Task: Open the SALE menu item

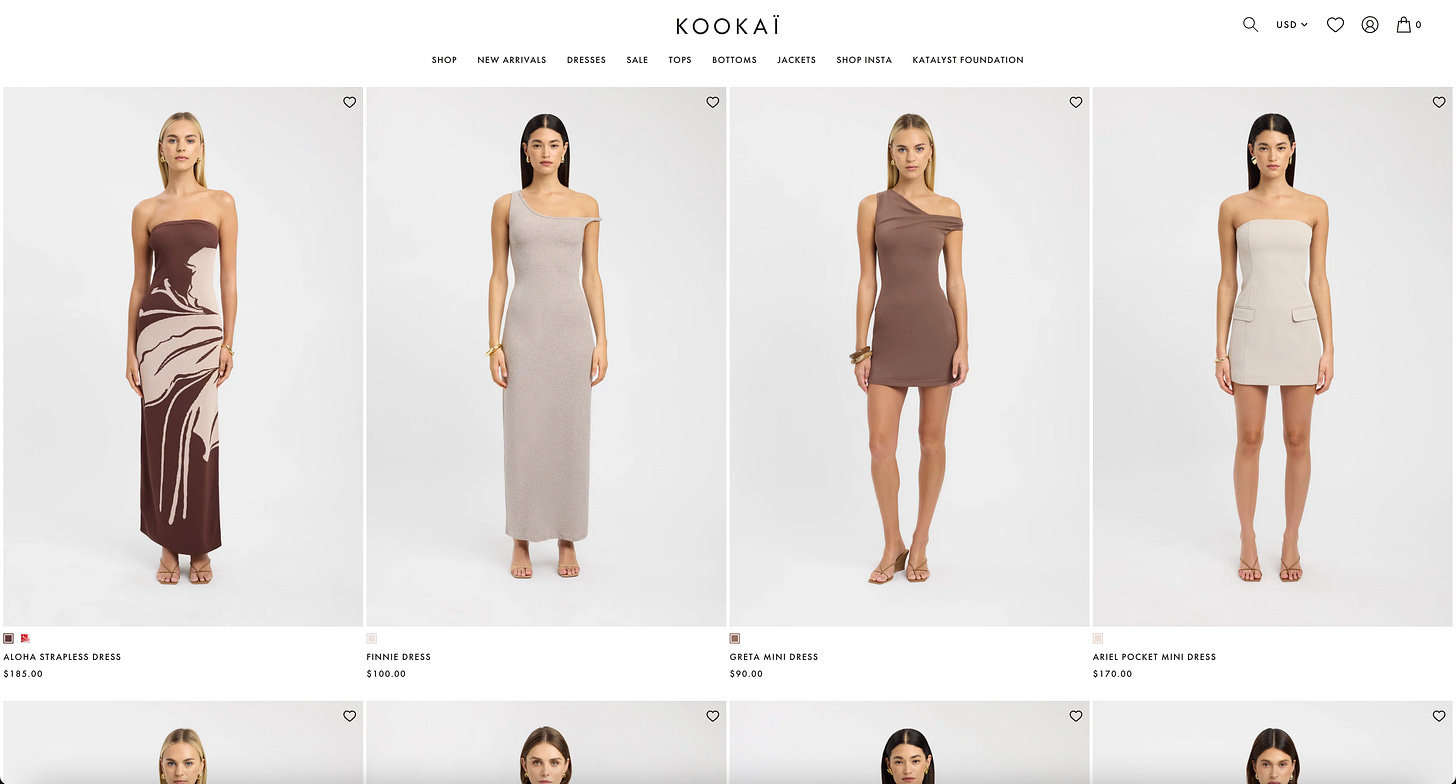Action: 637,60
